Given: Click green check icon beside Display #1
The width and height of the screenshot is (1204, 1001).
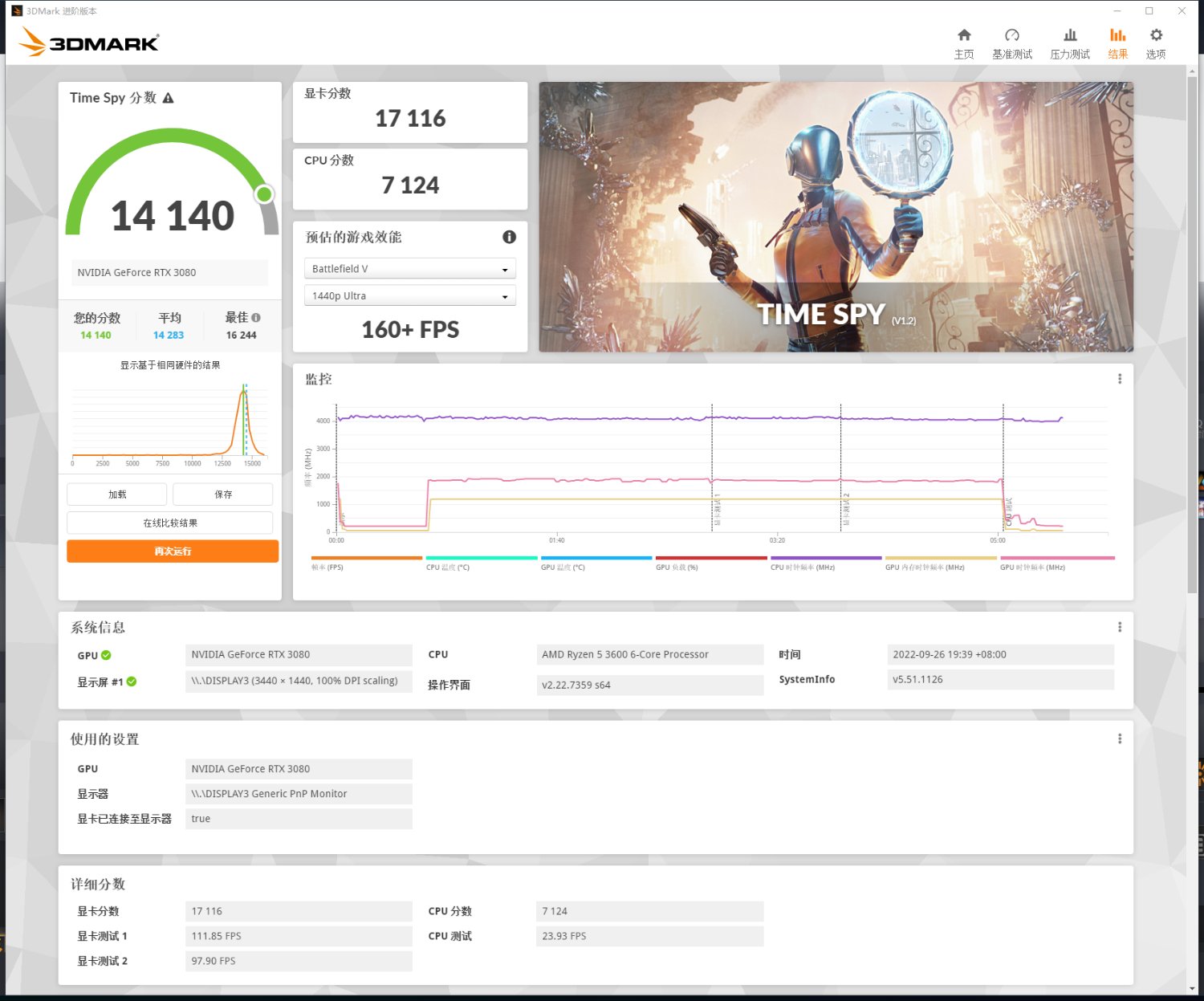Looking at the screenshot, I should 132,682.
